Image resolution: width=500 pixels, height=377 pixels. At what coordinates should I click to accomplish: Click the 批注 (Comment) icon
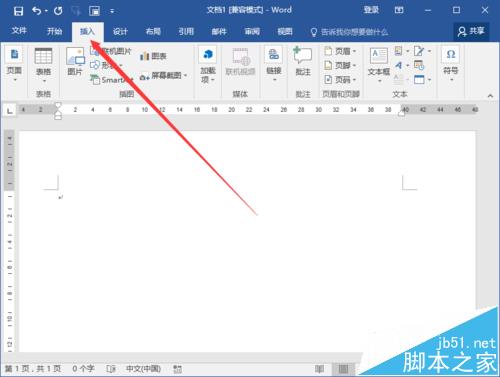click(x=303, y=61)
